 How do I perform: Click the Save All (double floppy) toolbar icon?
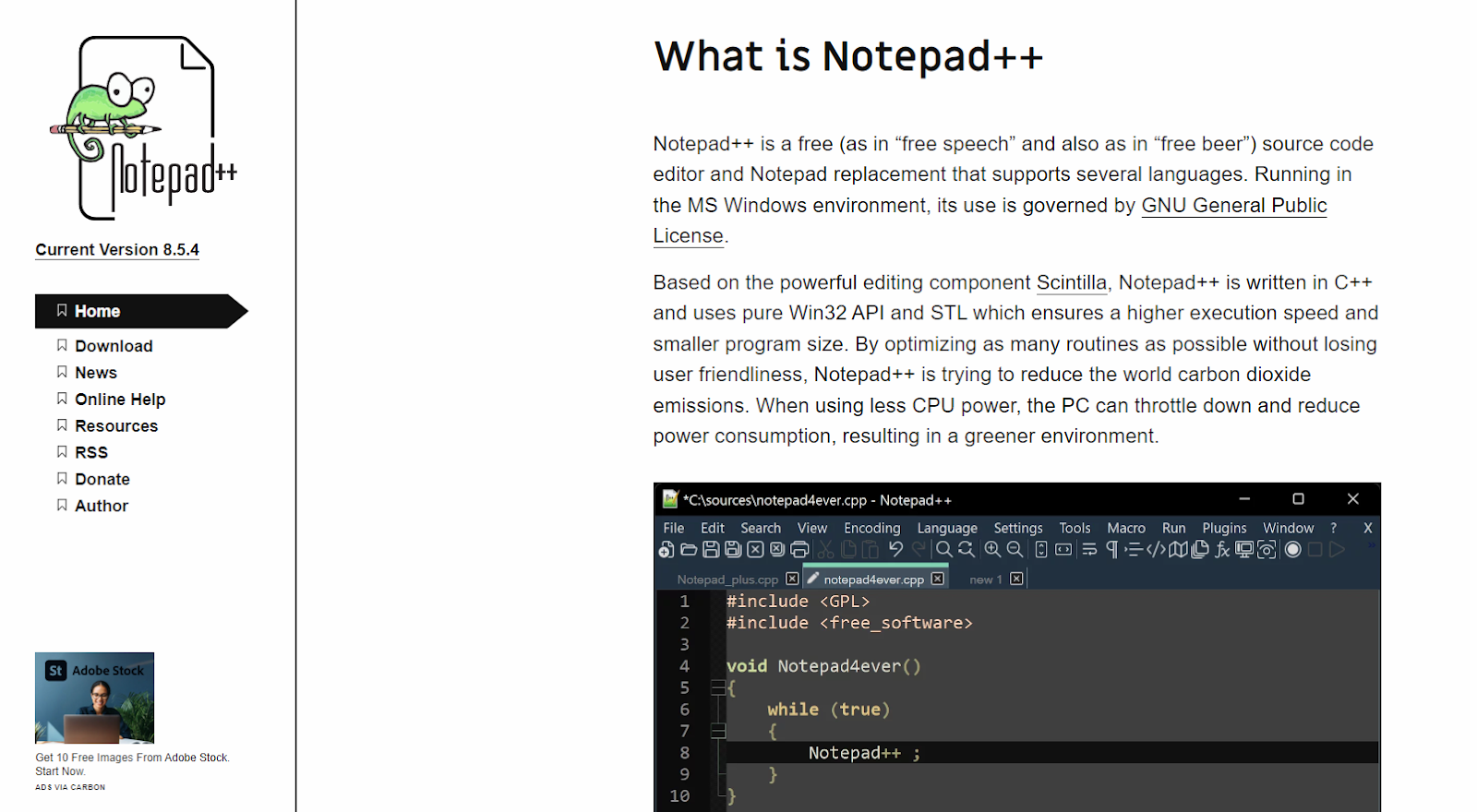[733, 549]
